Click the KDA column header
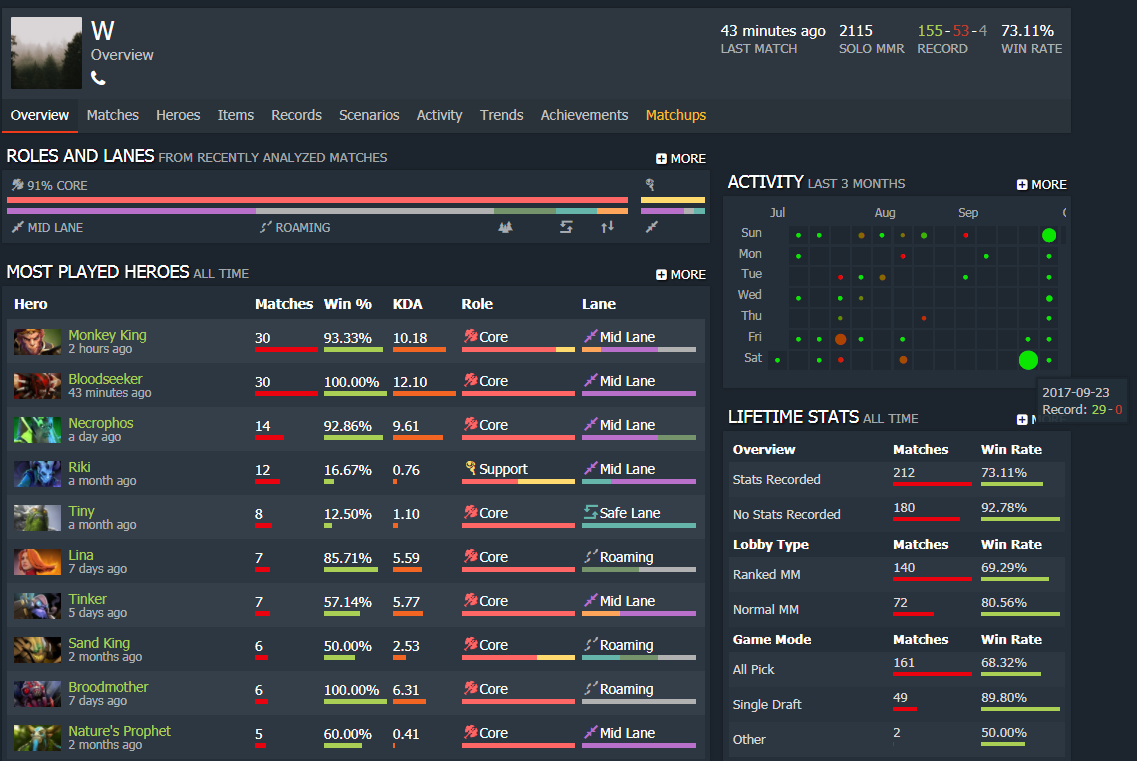 pos(408,304)
